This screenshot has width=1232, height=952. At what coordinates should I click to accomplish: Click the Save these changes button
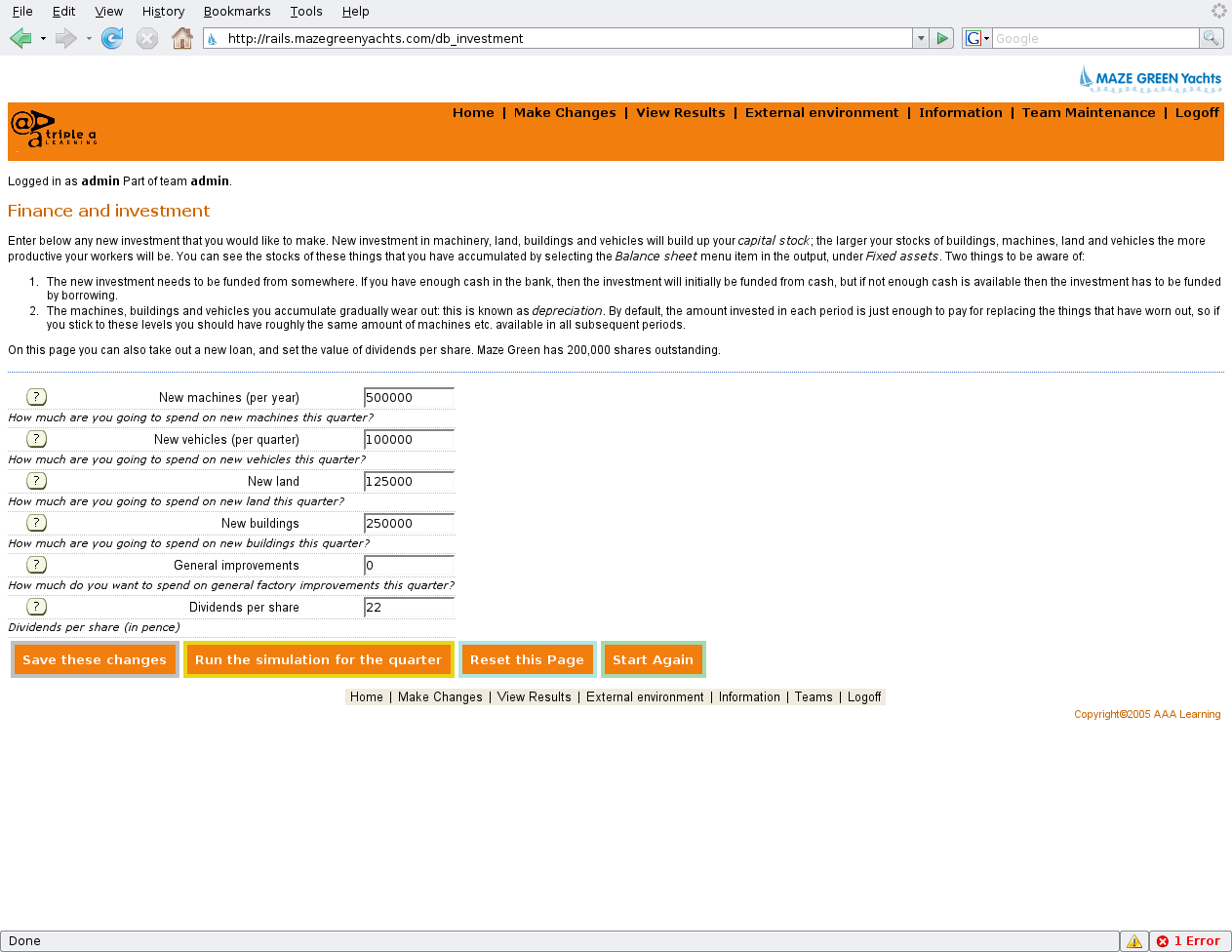[95, 659]
